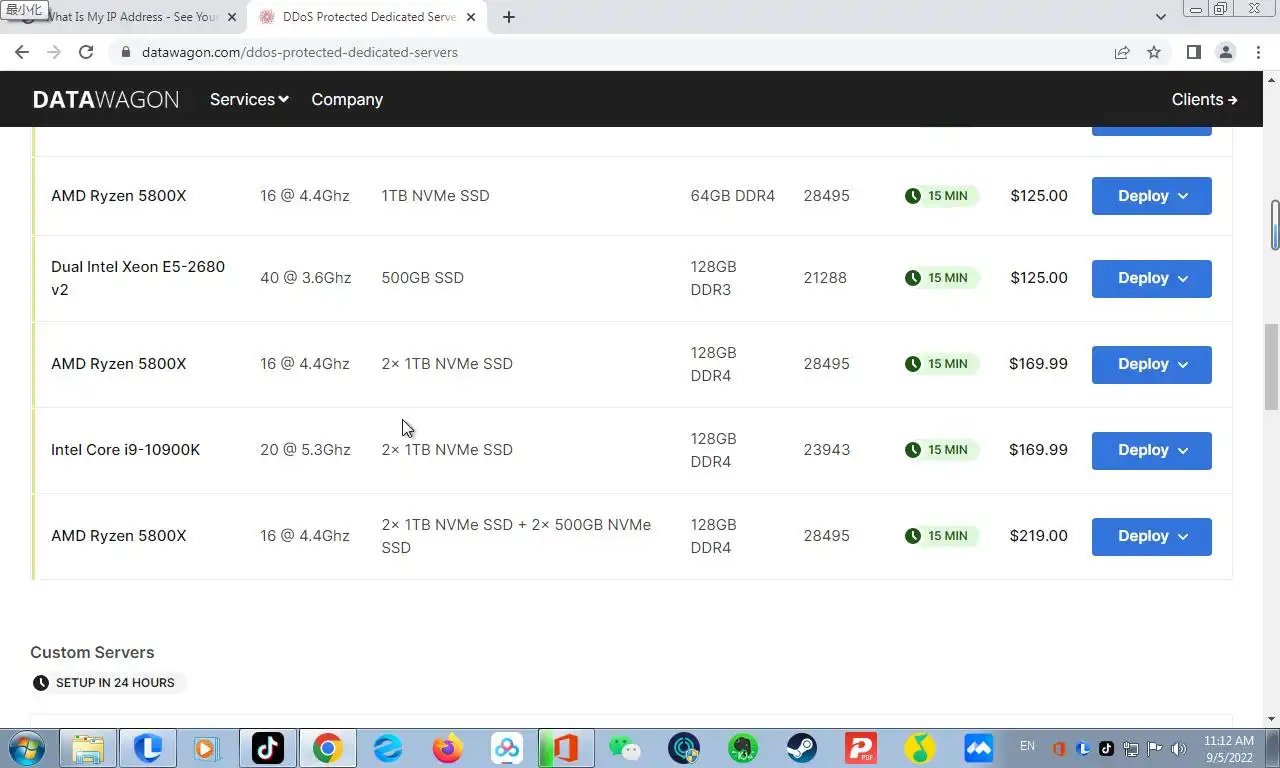Click the share page icon in address bar
The width and height of the screenshot is (1280, 768).
coord(1122,52)
